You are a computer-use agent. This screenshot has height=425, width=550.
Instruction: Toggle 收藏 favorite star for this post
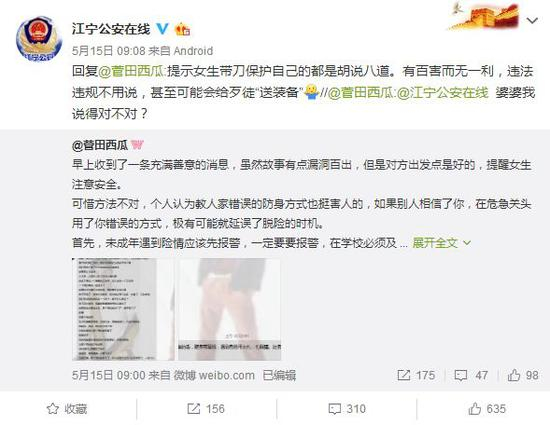tap(67, 409)
